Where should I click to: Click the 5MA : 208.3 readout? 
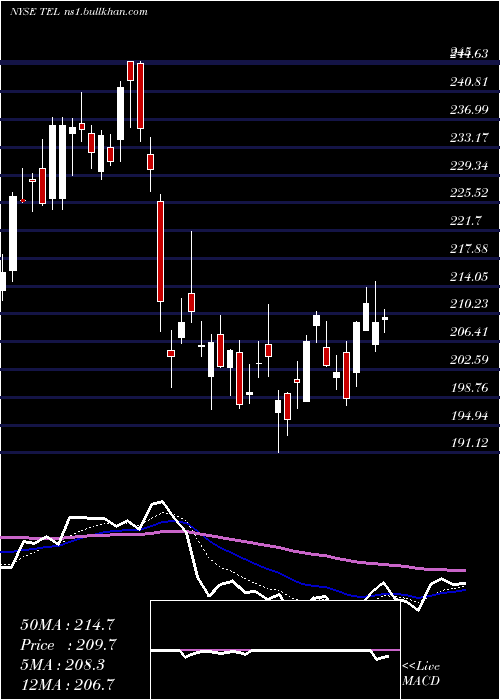(63, 664)
